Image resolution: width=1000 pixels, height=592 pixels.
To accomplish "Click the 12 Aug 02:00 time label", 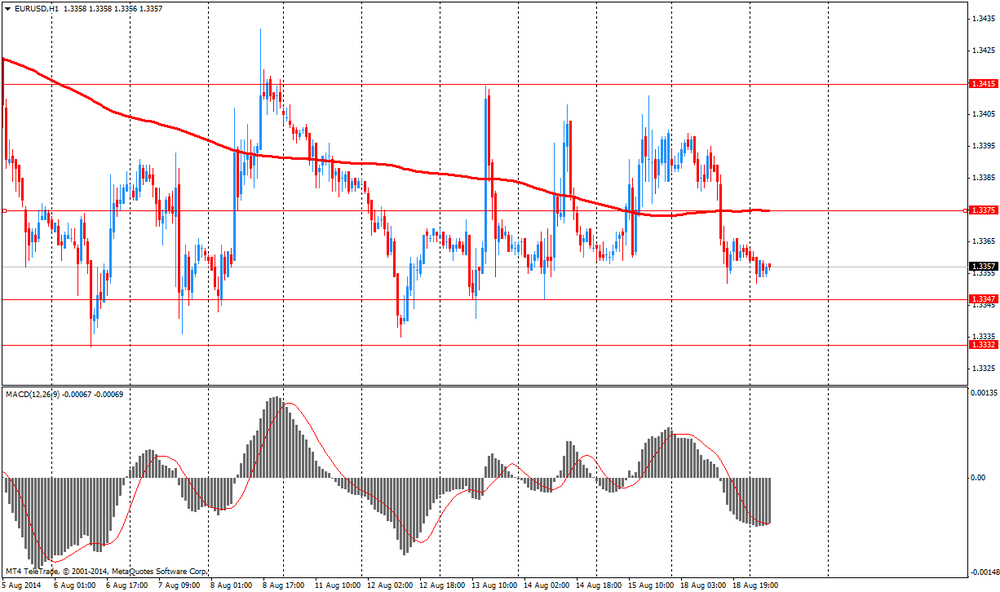I will coord(390,585).
